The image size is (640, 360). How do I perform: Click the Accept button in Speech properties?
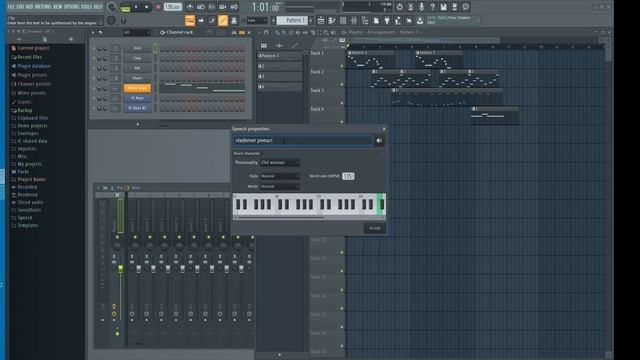[x=375, y=228]
